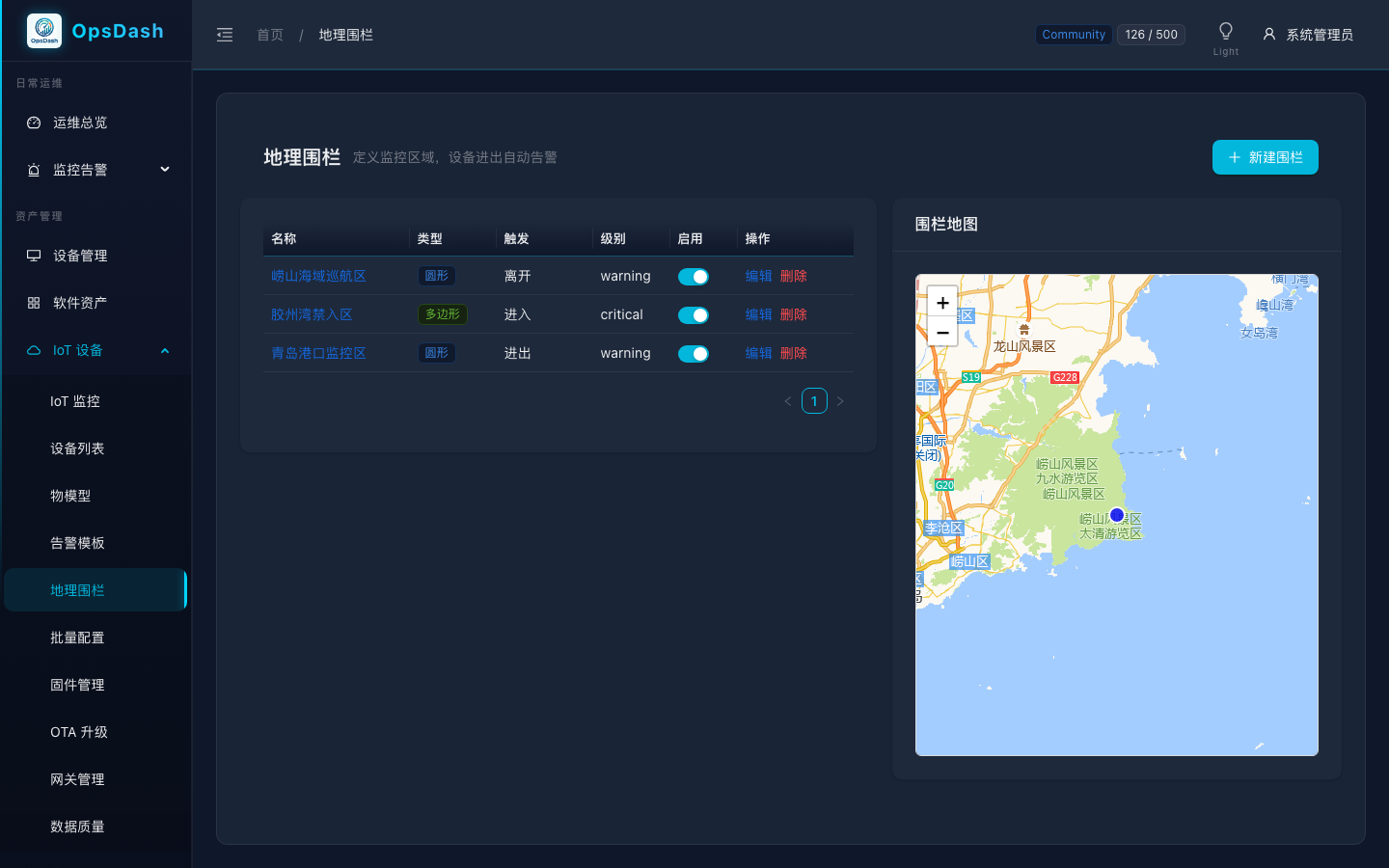Select the active 地理围栏 submenu item
The height and width of the screenshot is (868, 1389).
coord(95,590)
